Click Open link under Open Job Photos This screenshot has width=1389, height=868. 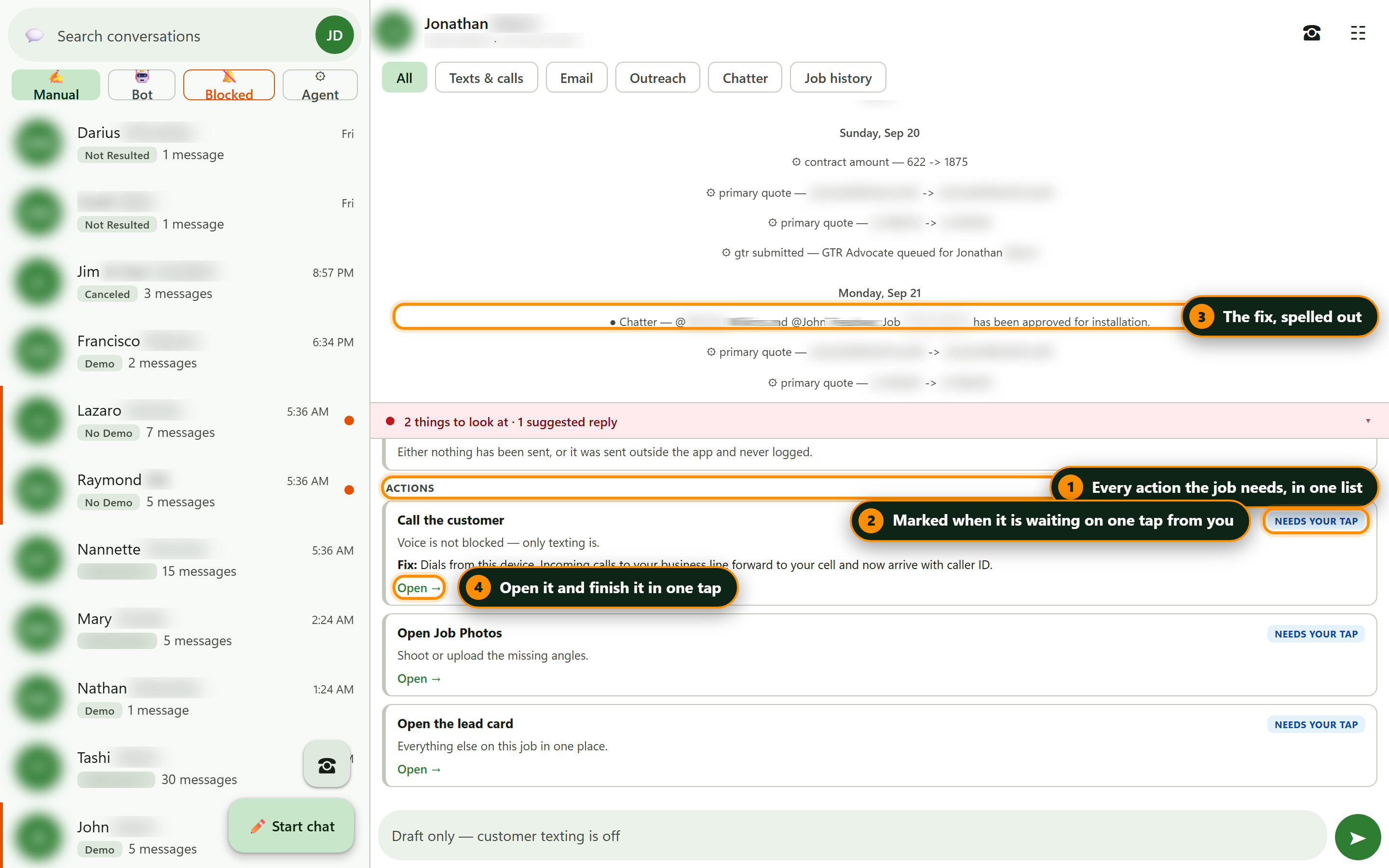pyautogui.click(x=419, y=678)
